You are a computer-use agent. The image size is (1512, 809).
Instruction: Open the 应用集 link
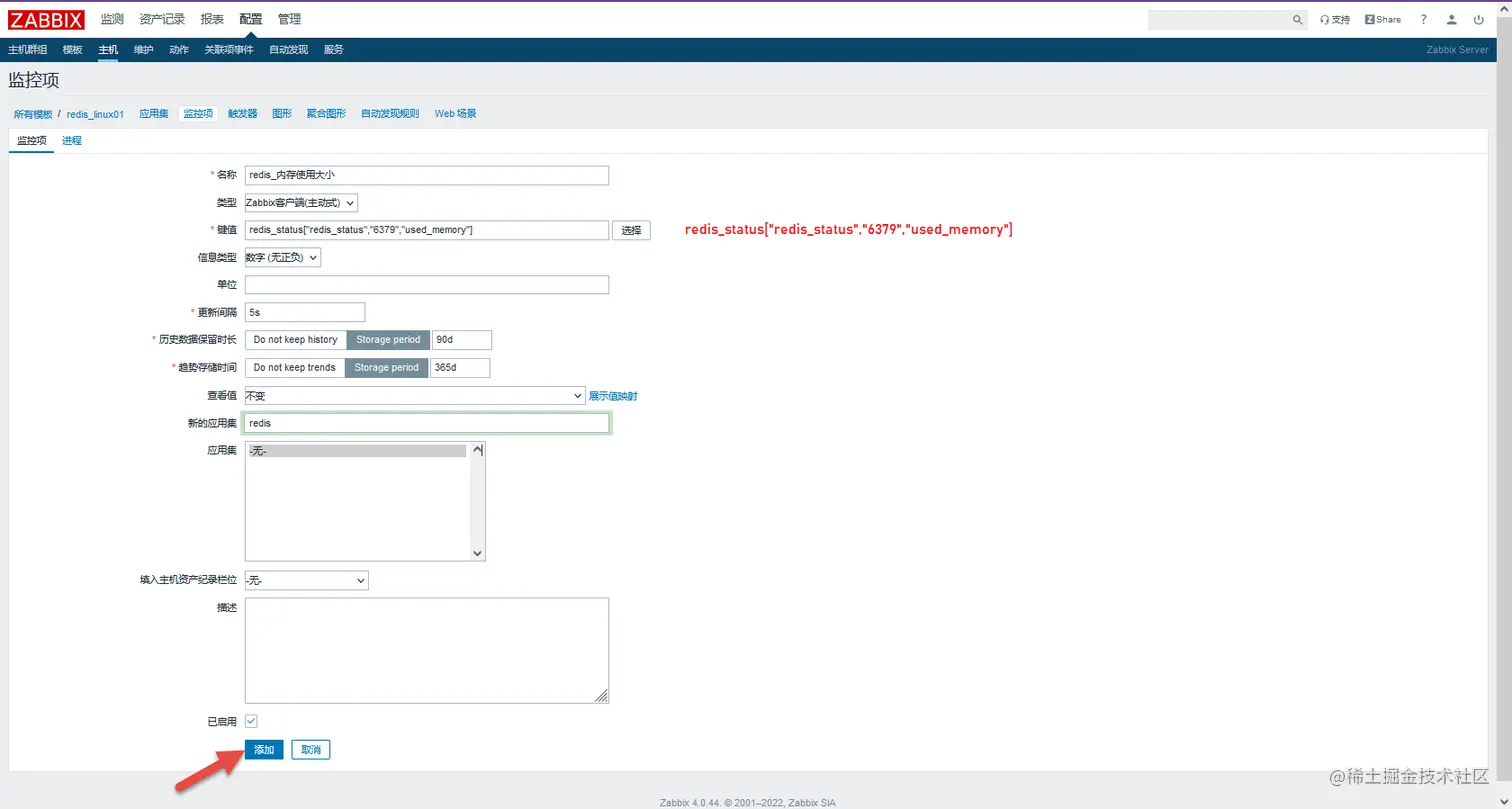click(154, 114)
